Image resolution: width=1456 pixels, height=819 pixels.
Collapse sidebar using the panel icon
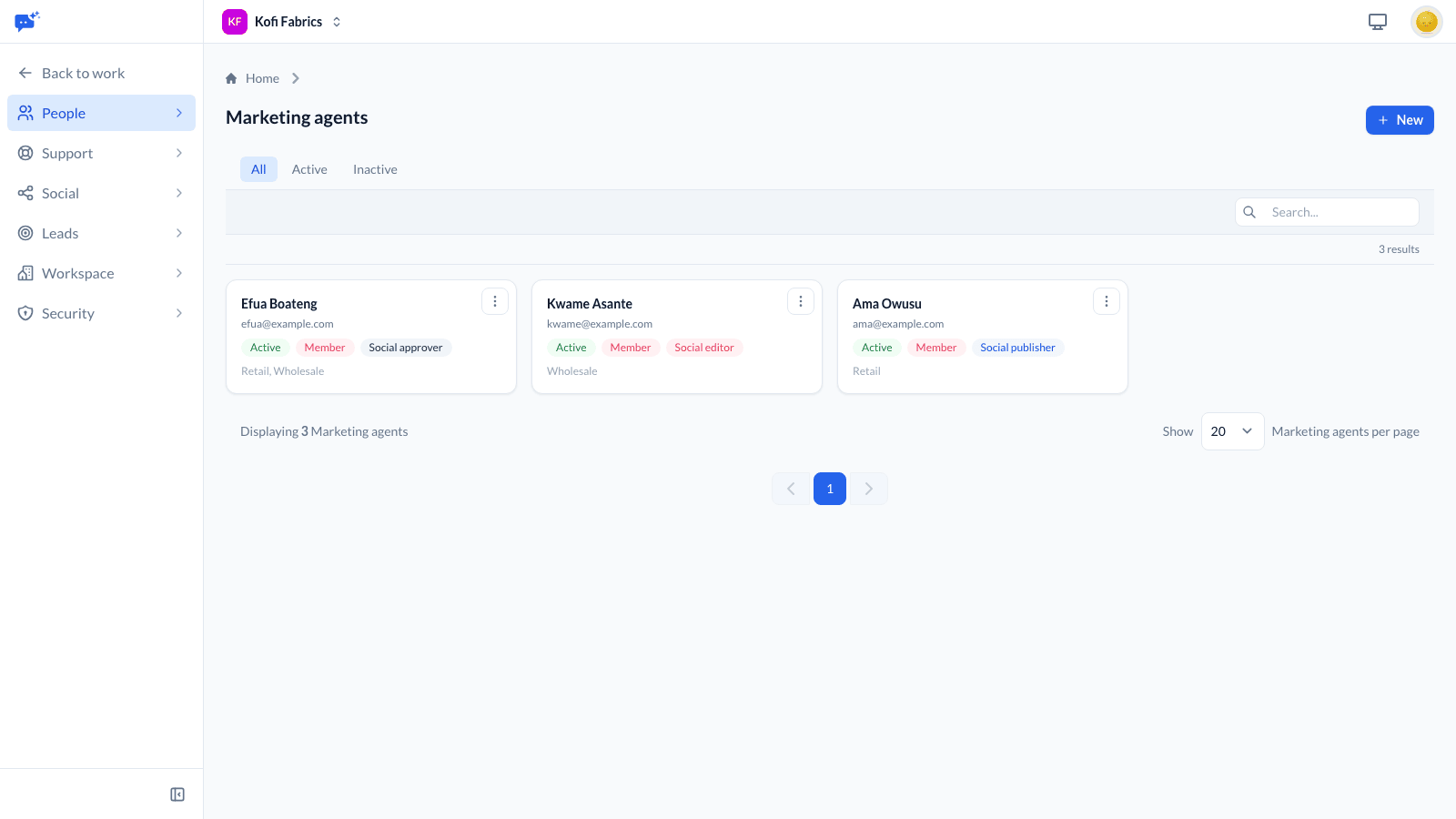177,794
